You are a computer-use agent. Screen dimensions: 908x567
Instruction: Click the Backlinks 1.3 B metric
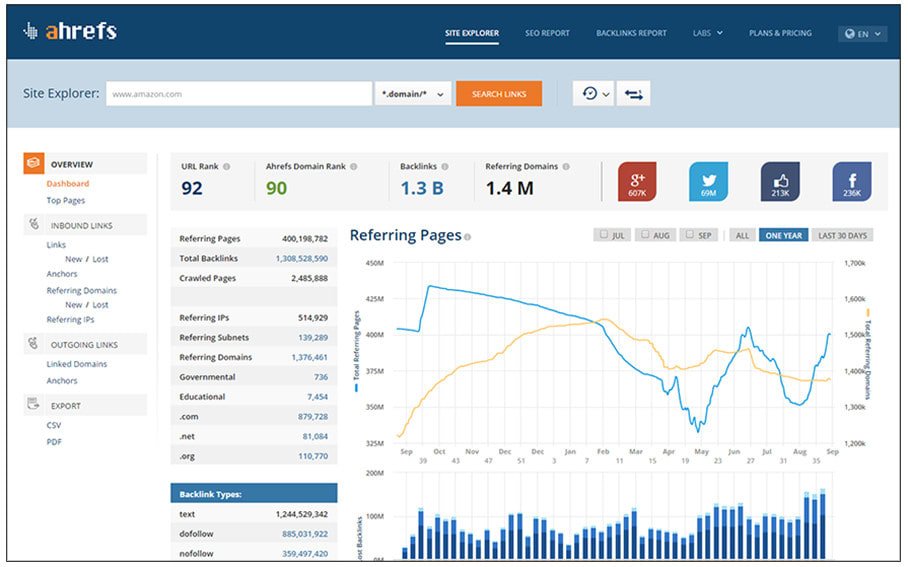(422, 188)
